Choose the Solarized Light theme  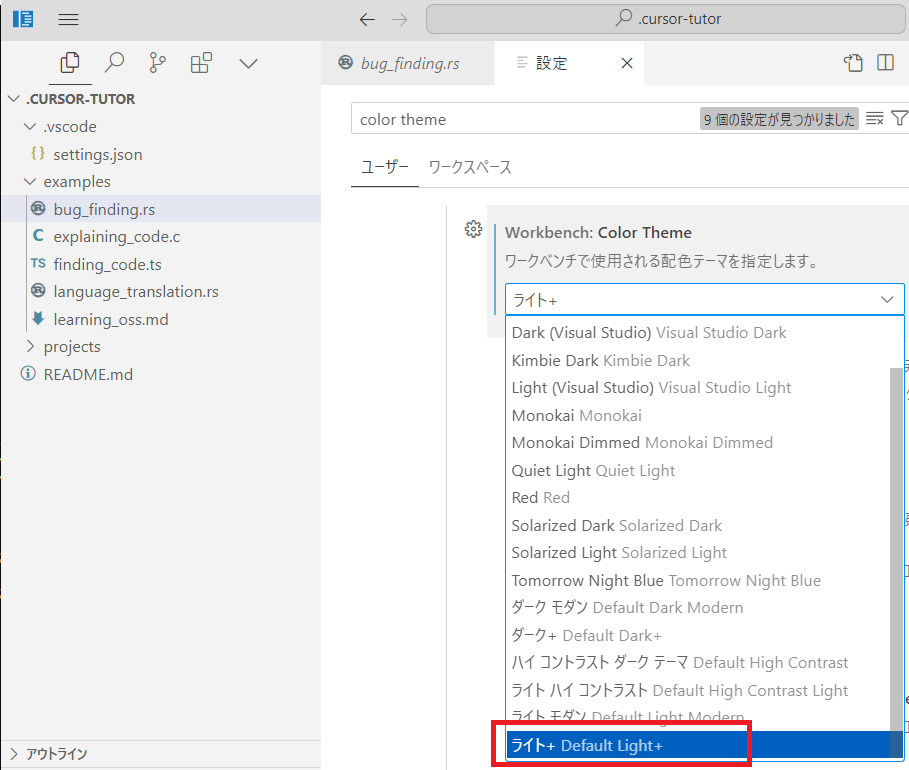tap(698, 553)
